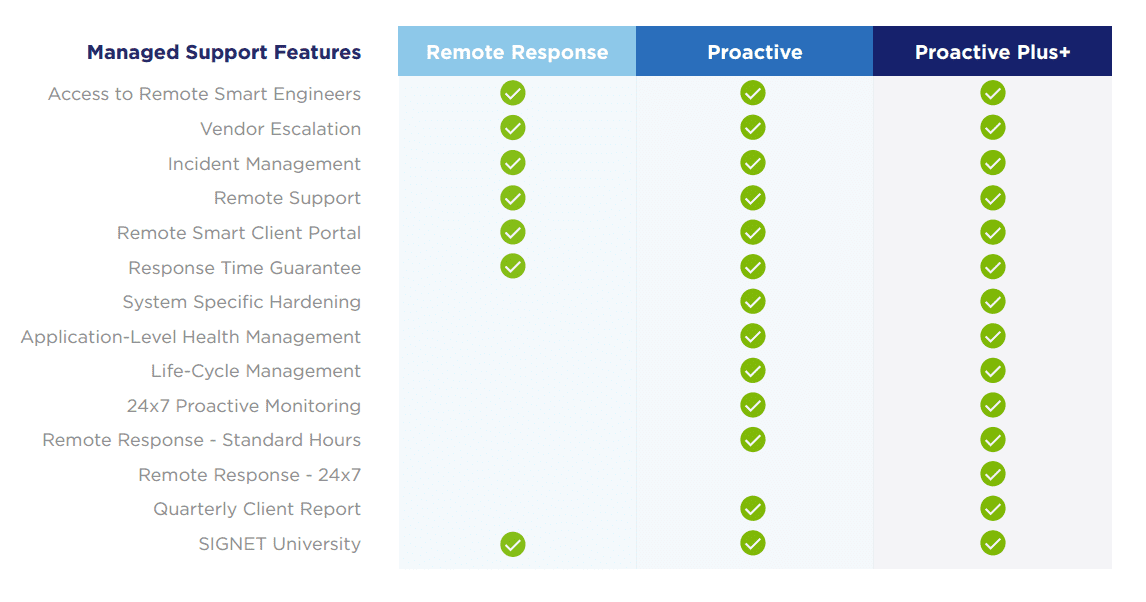
Task: Click Application-Level Health Management checkmark in Proactive Plus+
Action: click(993, 336)
